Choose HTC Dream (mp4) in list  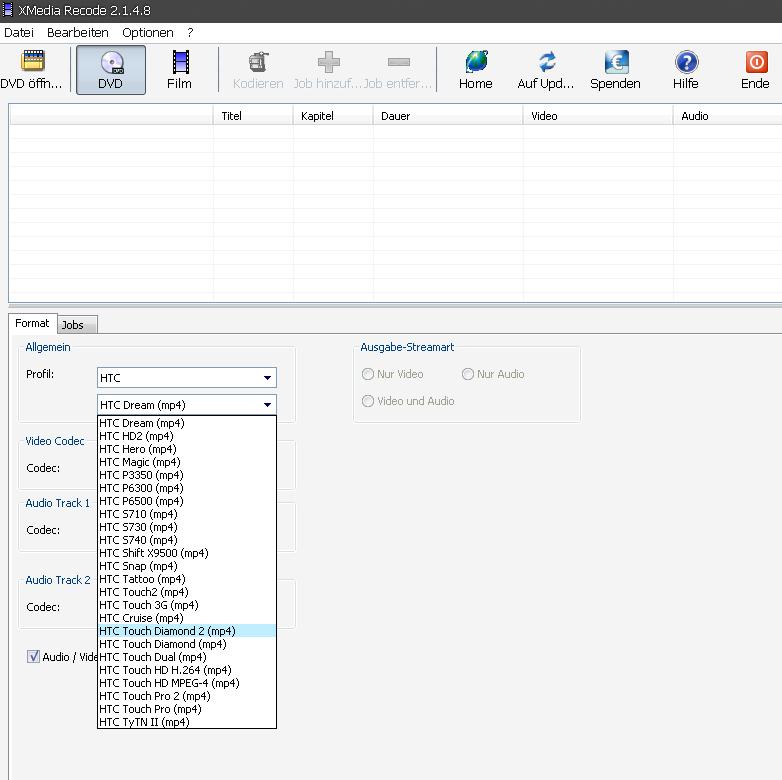pos(187,423)
